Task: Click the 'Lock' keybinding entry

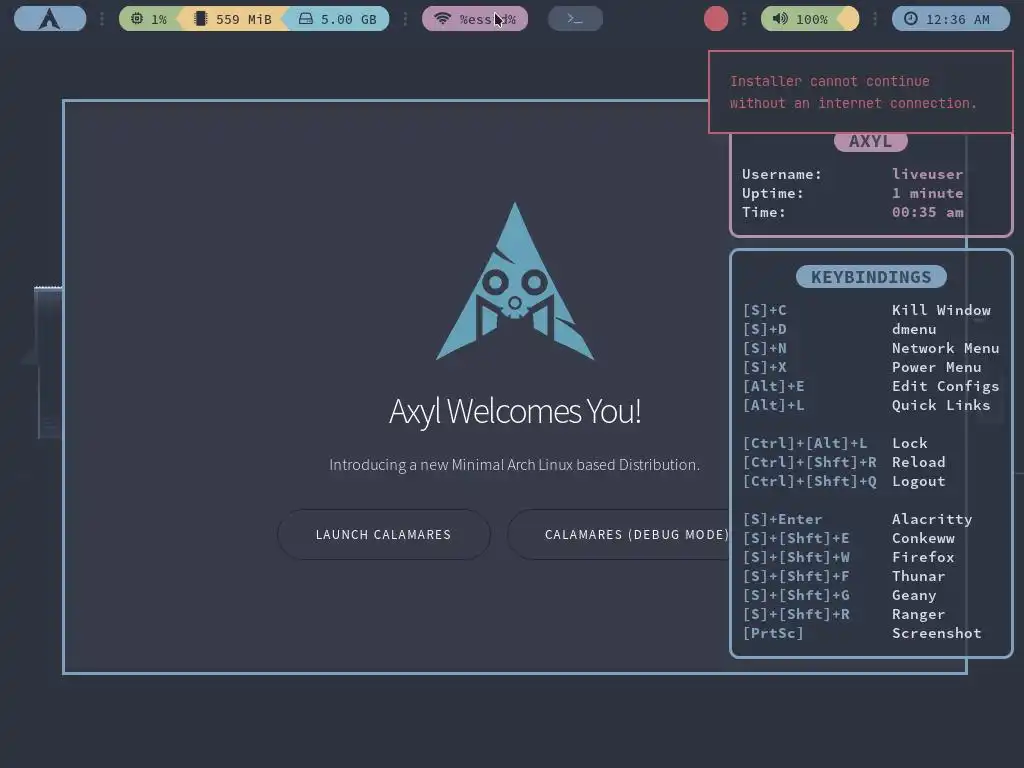Action: pyautogui.click(x=910, y=443)
